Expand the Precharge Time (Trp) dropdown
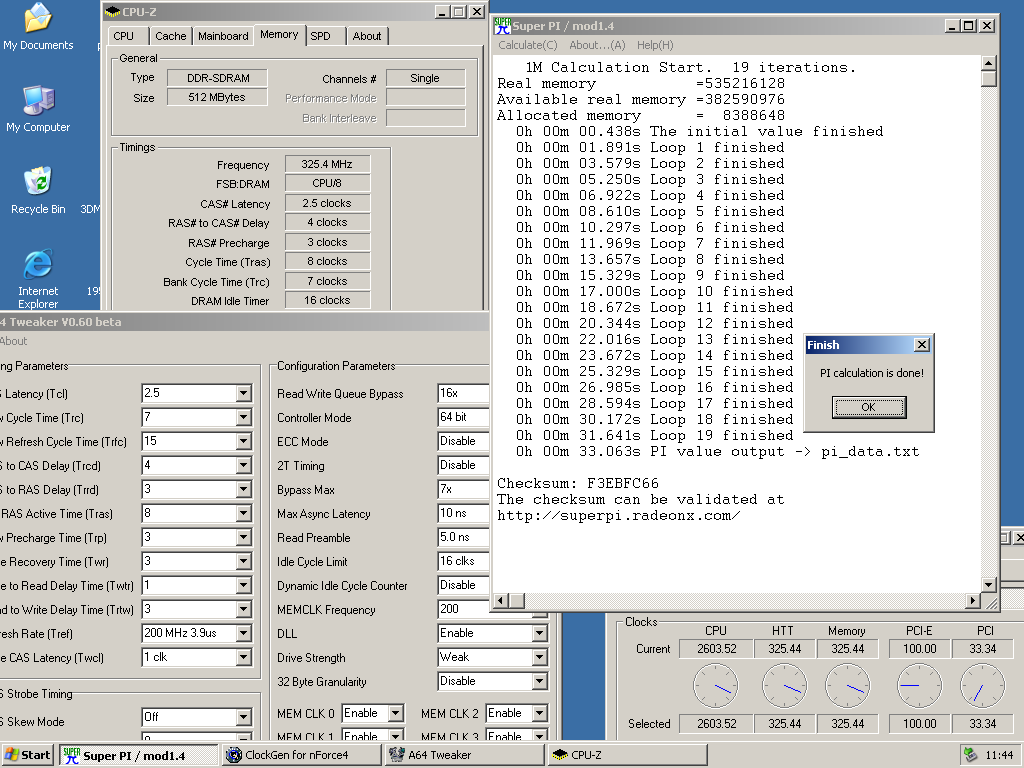 coord(244,537)
